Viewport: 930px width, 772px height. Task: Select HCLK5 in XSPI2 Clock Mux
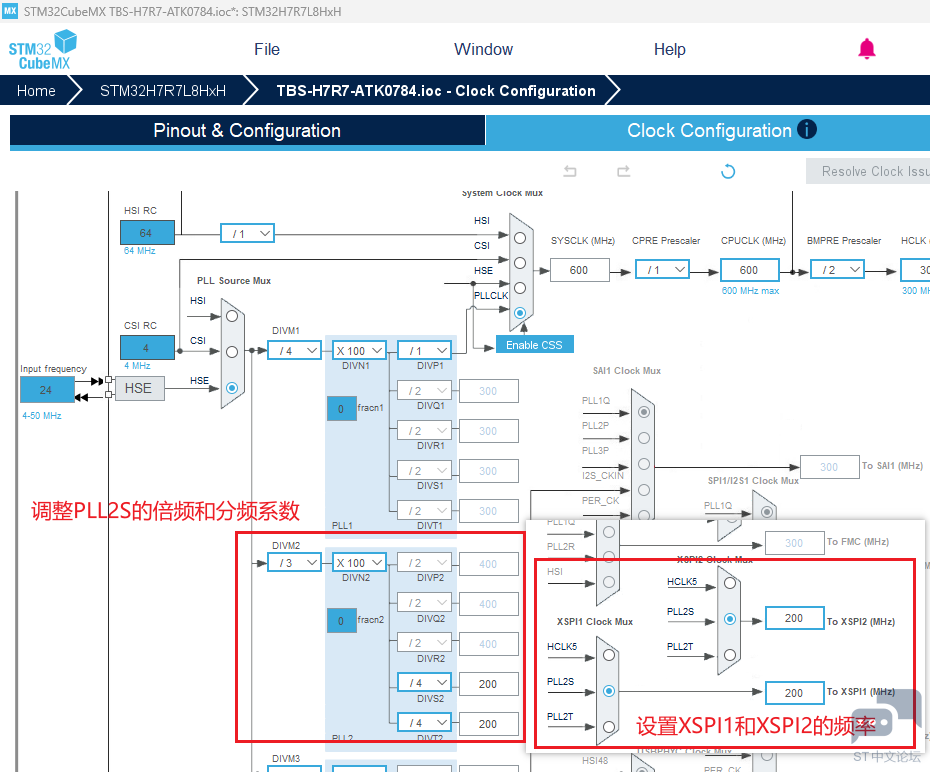coord(730,583)
